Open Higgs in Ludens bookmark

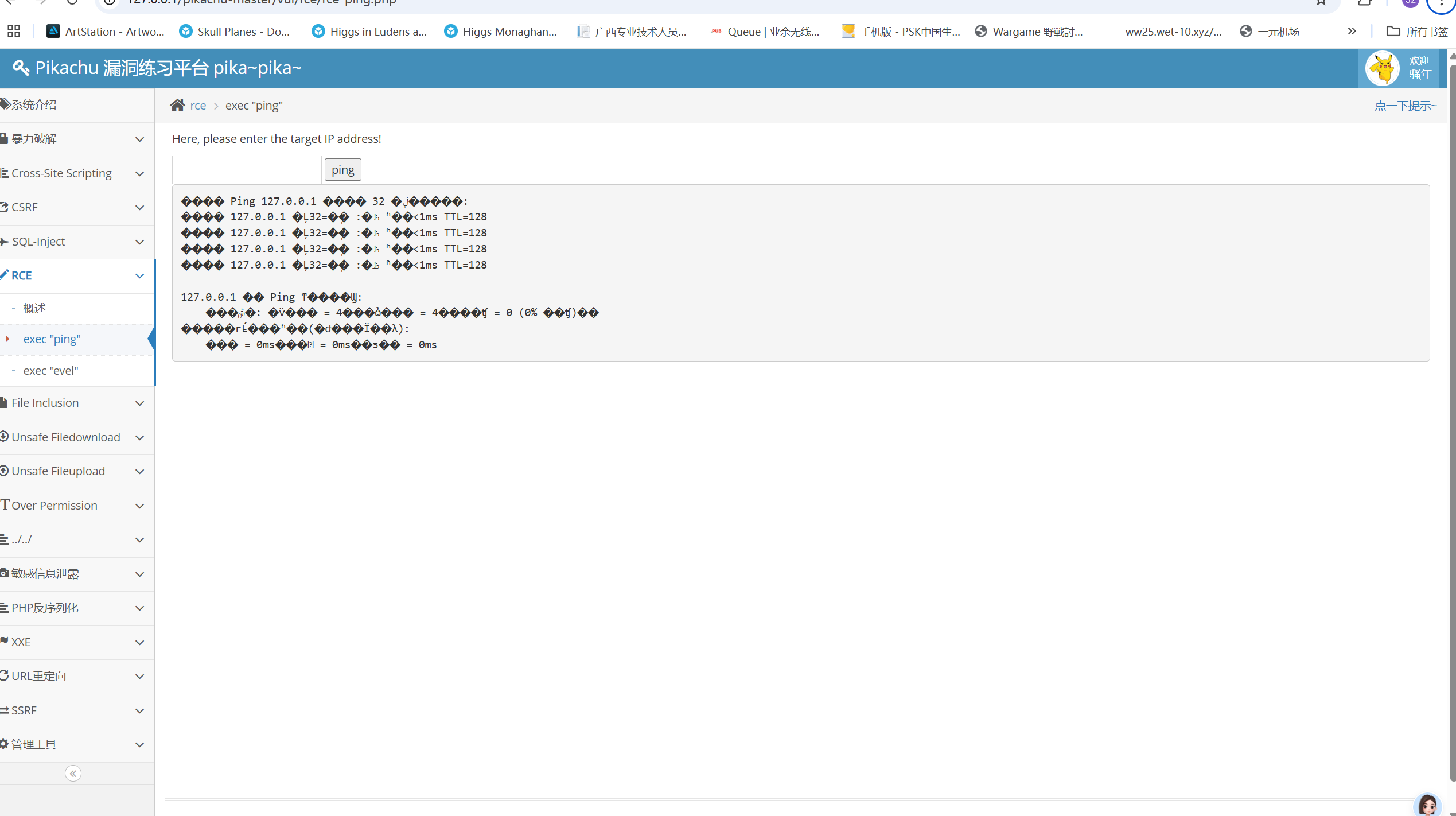pyautogui.click(x=369, y=32)
